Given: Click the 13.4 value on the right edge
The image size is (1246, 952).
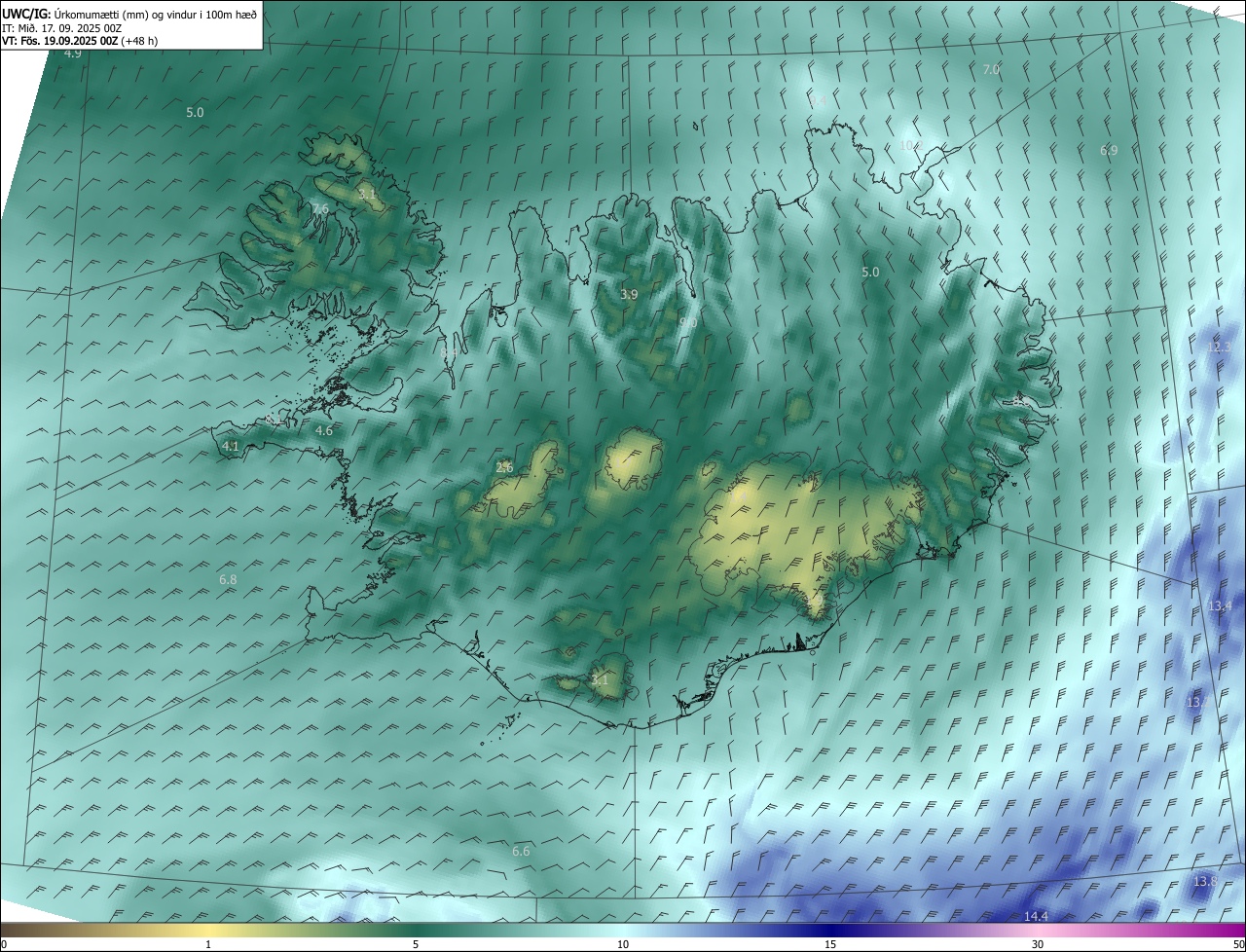Looking at the screenshot, I should 1220,606.
